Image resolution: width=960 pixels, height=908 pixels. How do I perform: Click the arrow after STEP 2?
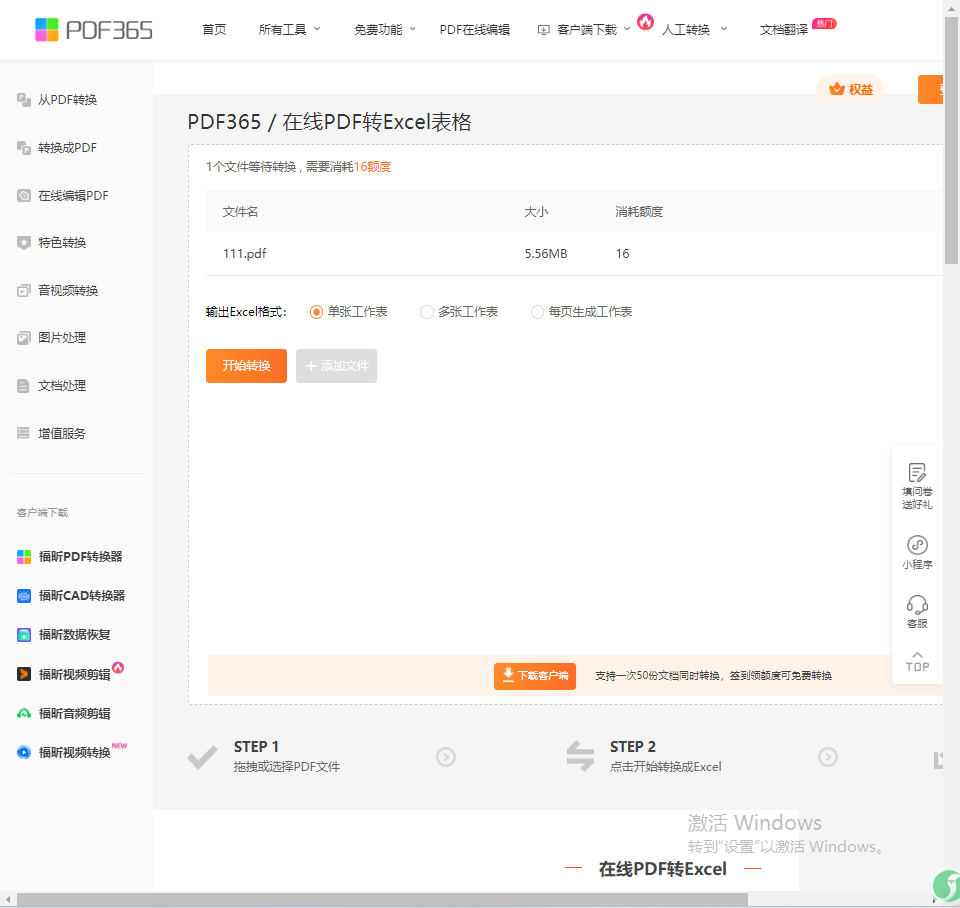pyautogui.click(x=828, y=757)
